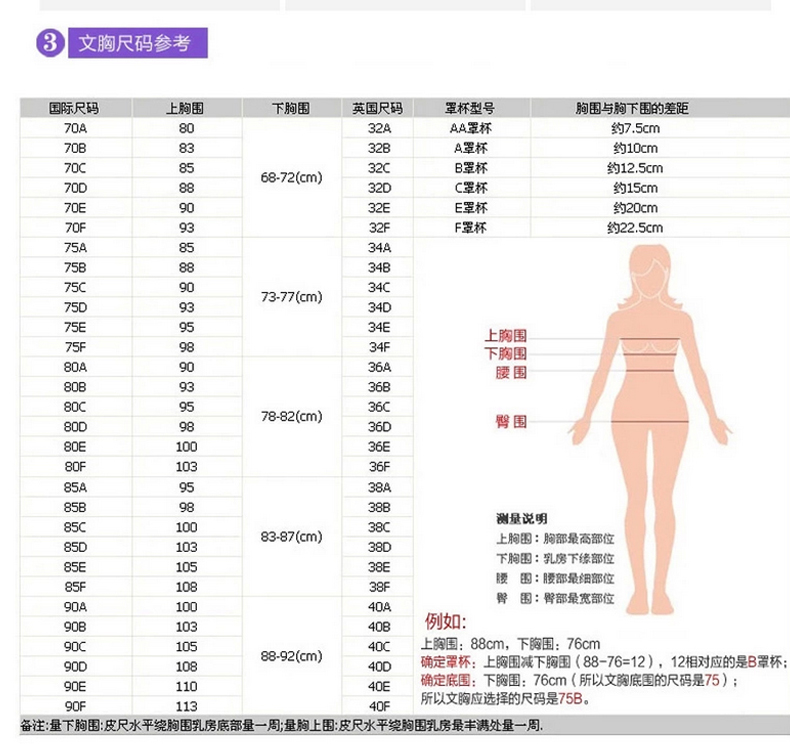This screenshot has width=790, height=753.
Task: Click the 约22.5cm difference cell
Action: click(x=633, y=228)
